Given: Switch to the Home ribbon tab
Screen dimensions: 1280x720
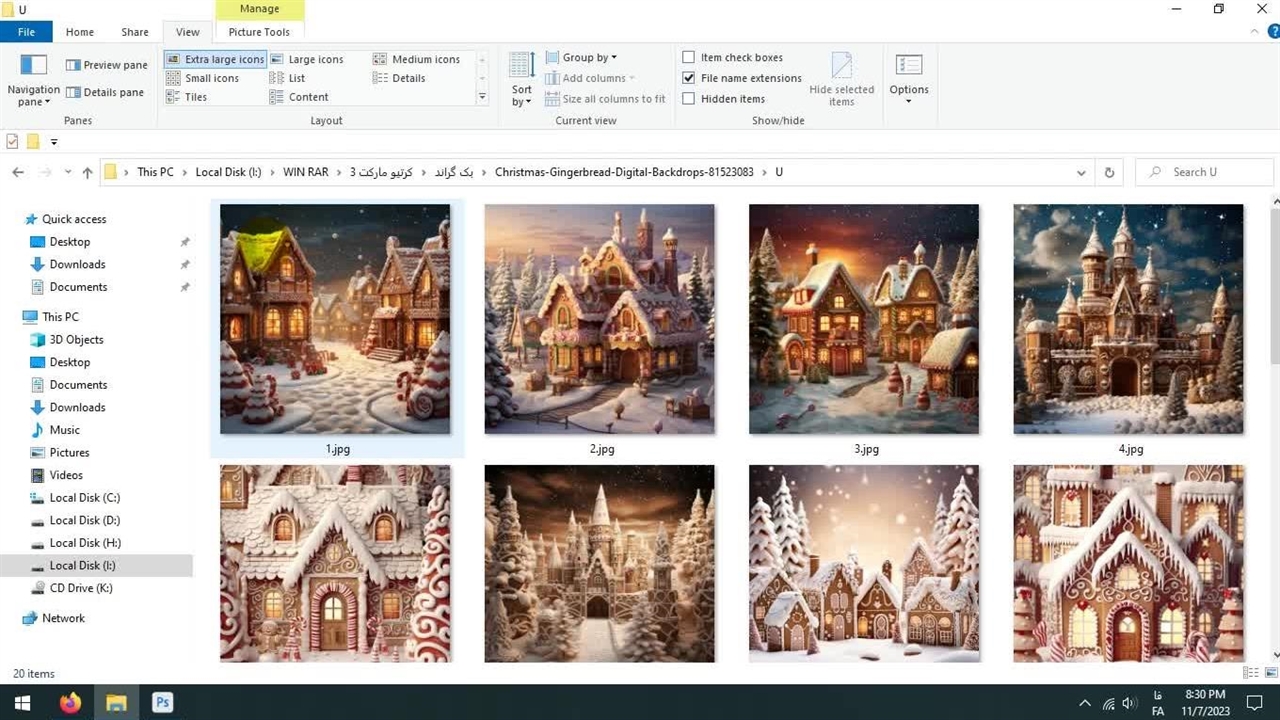Looking at the screenshot, I should (x=80, y=32).
